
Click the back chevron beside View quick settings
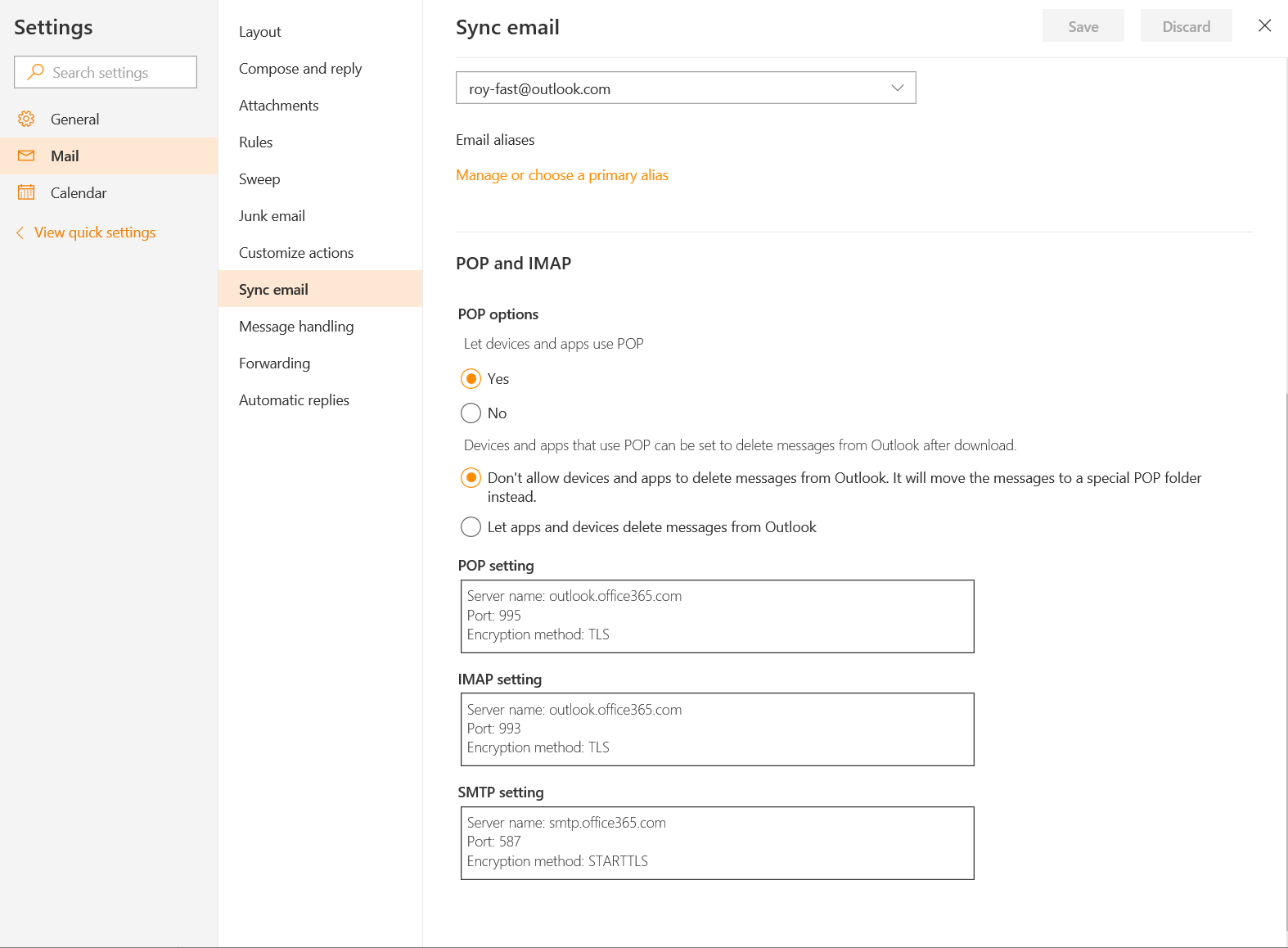(x=20, y=232)
